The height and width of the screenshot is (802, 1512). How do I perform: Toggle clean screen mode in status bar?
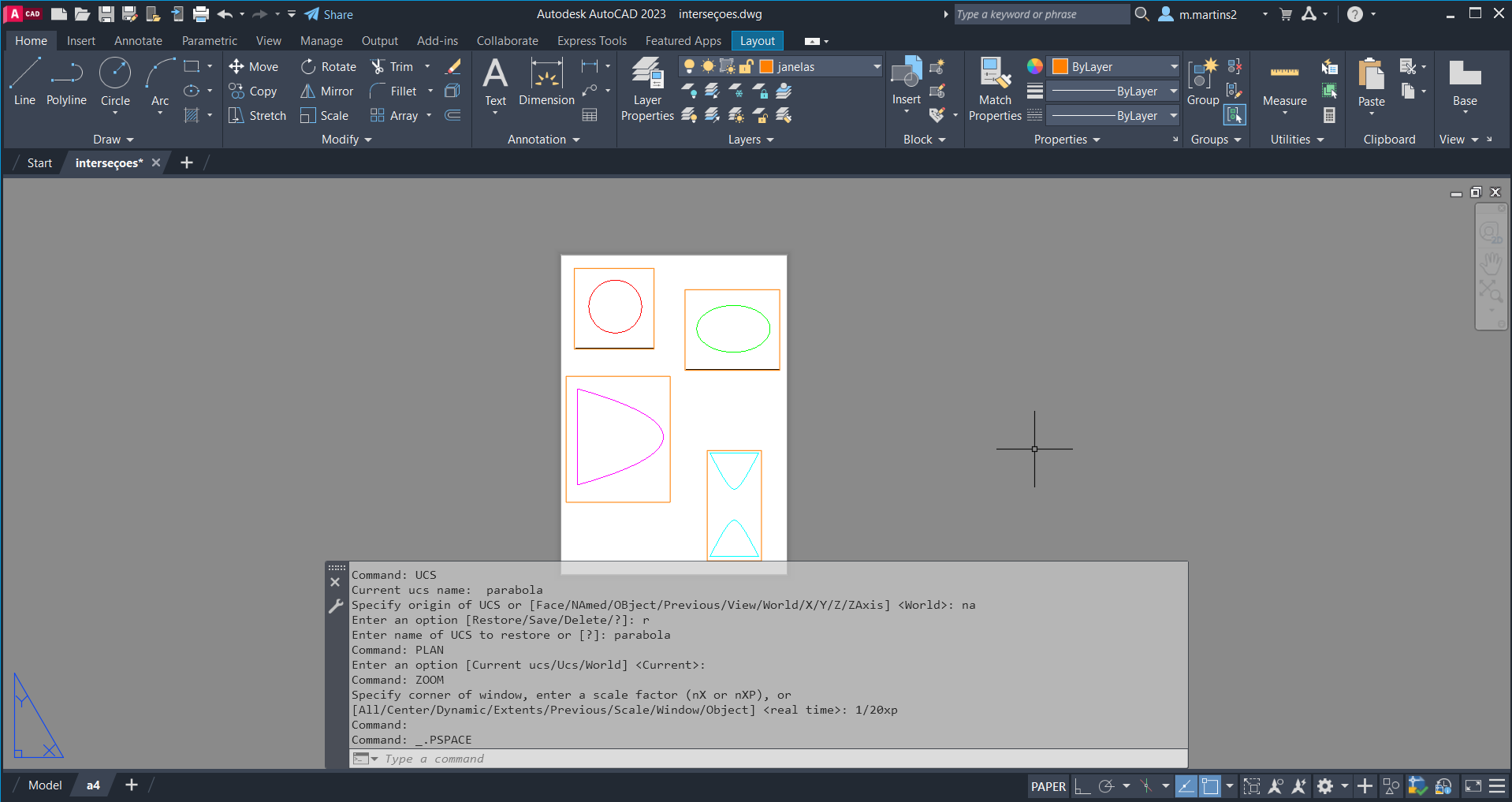click(1473, 786)
